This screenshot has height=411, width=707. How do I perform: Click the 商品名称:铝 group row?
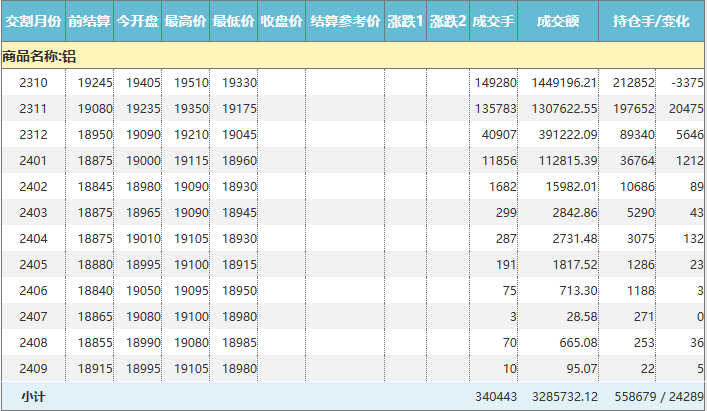[x=40, y=57]
